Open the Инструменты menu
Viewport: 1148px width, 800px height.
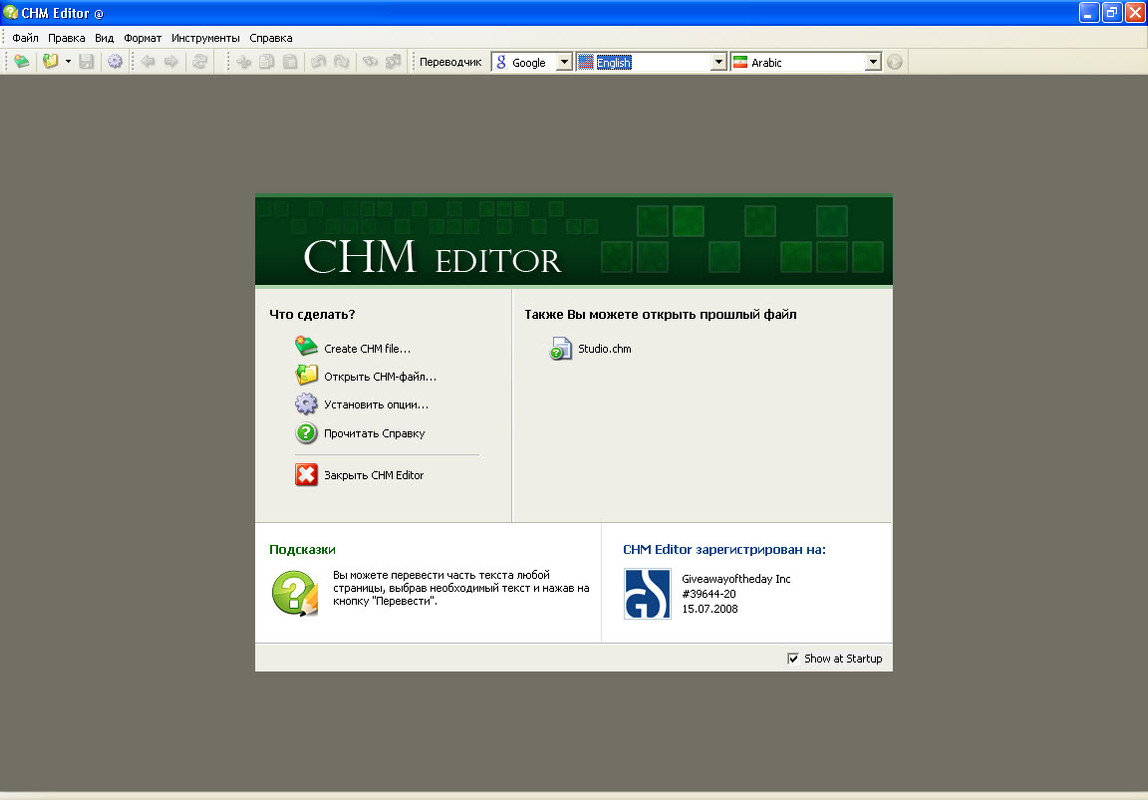(206, 38)
